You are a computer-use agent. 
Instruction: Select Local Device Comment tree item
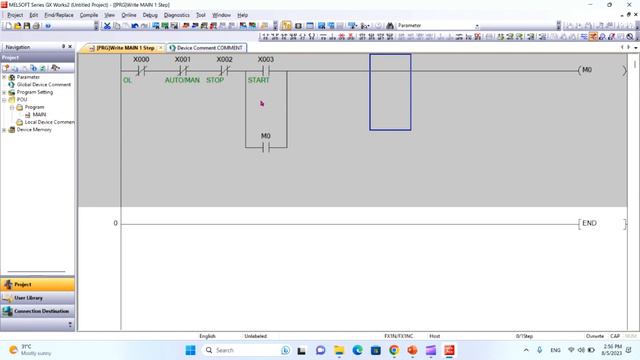pyautogui.click(x=49, y=122)
